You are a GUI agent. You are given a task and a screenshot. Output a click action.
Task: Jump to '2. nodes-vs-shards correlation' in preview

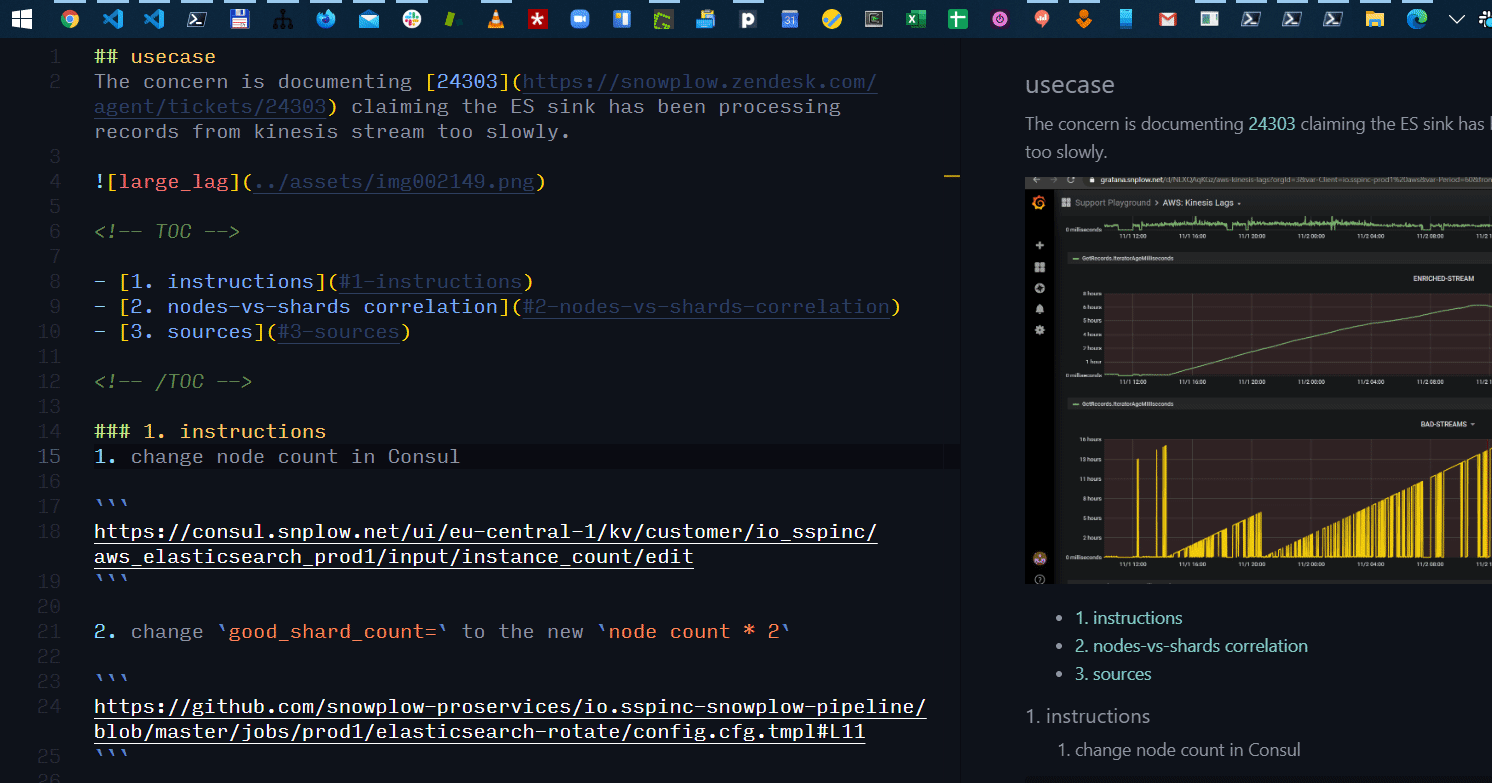click(x=1191, y=646)
